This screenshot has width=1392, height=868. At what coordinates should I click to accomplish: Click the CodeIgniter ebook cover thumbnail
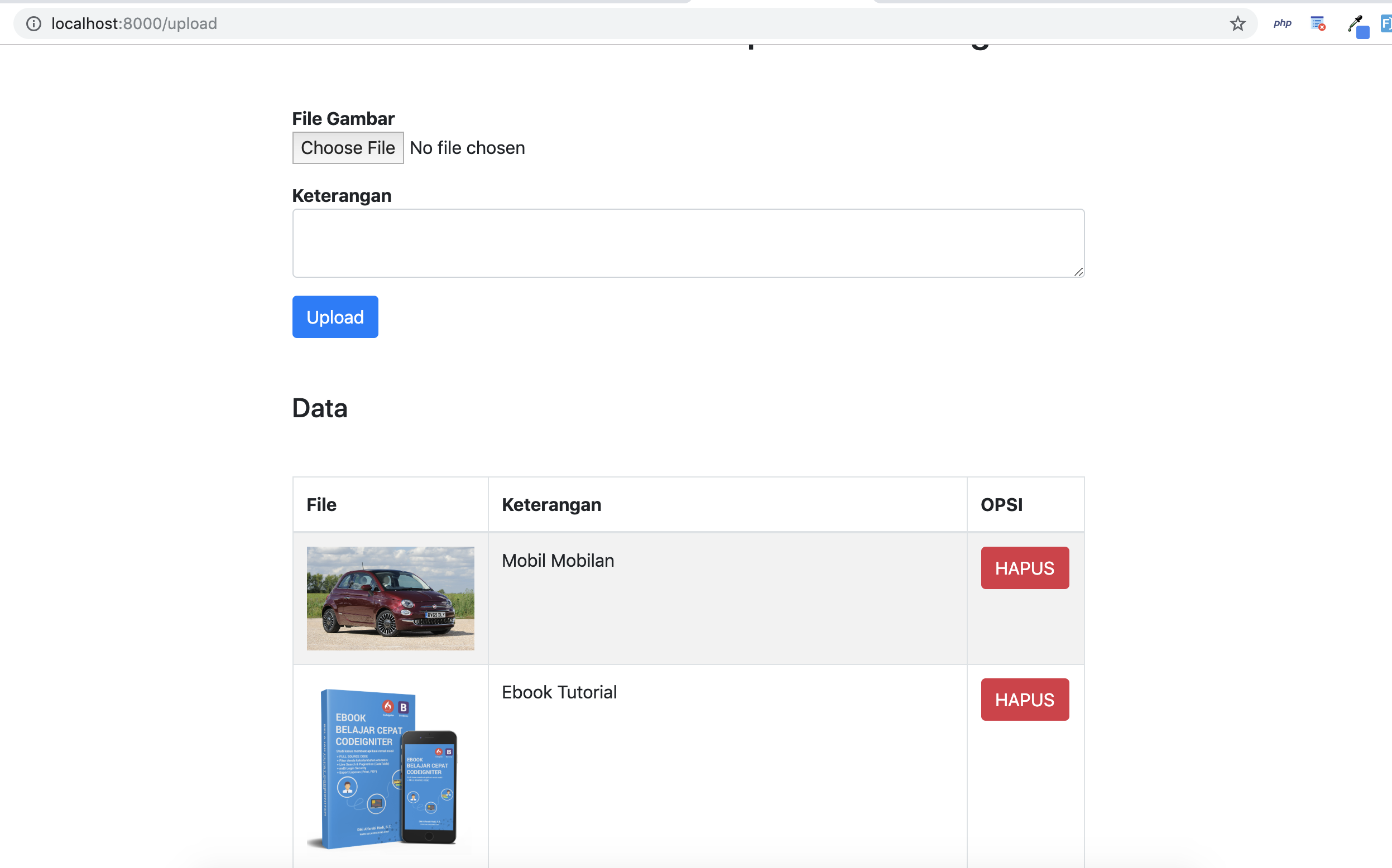point(390,770)
